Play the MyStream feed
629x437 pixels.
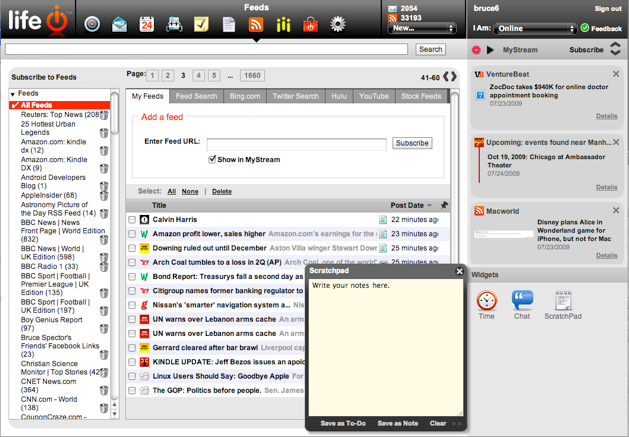pyautogui.click(x=490, y=49)
